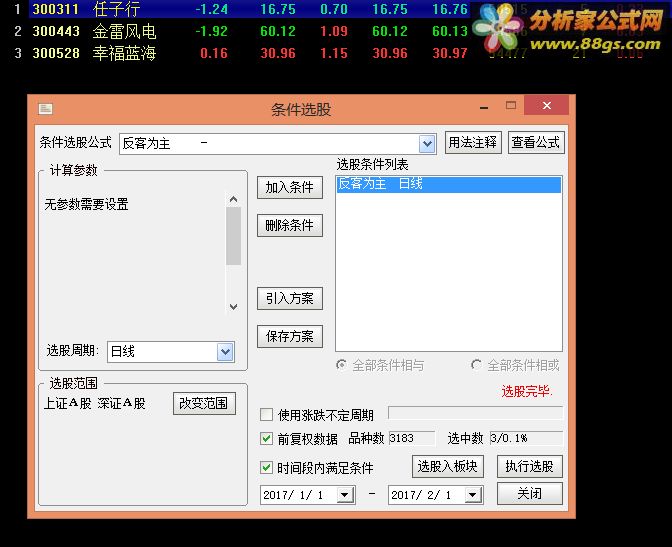The height and width of the screenshot is (547, 672).
Task: Minimize the 条件选股 dialog
Action: [484, 108]
